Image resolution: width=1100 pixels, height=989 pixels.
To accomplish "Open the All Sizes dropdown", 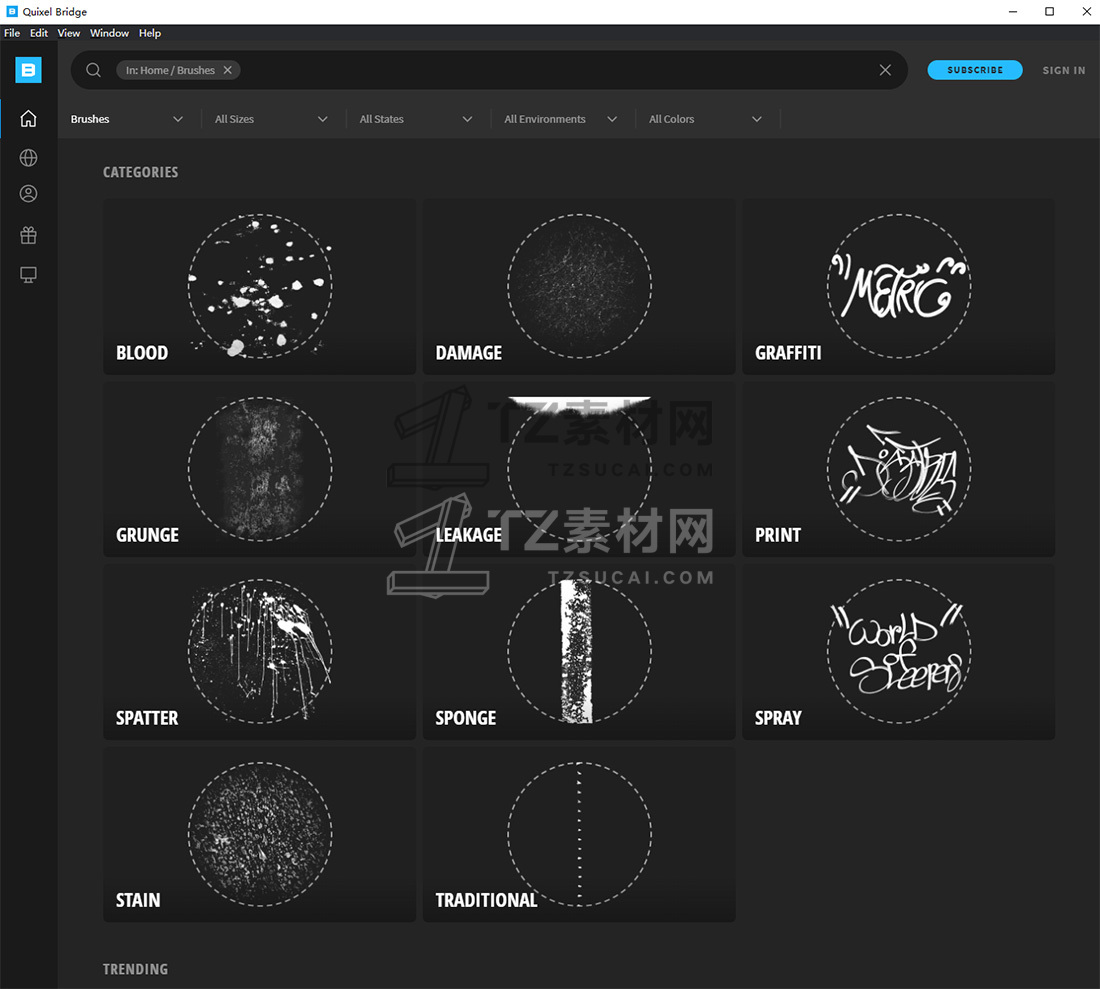I will pos(271,119).
